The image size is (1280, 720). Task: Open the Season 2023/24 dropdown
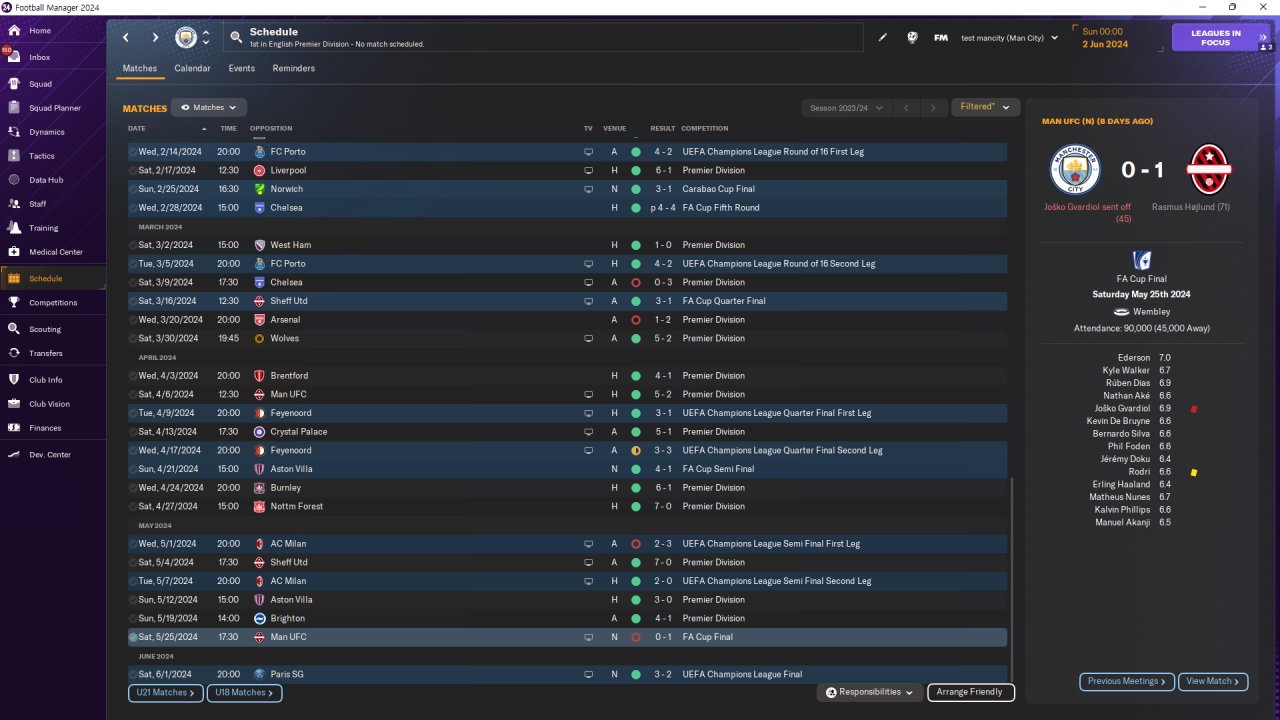click(x=844, y=107)
